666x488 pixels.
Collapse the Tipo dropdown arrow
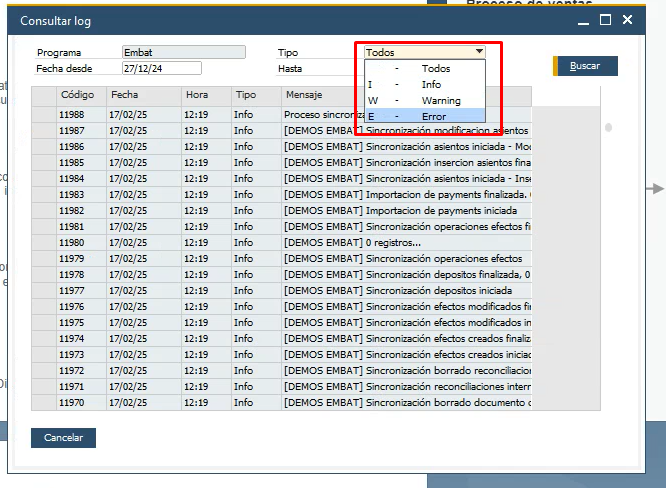tap(479, 52)
